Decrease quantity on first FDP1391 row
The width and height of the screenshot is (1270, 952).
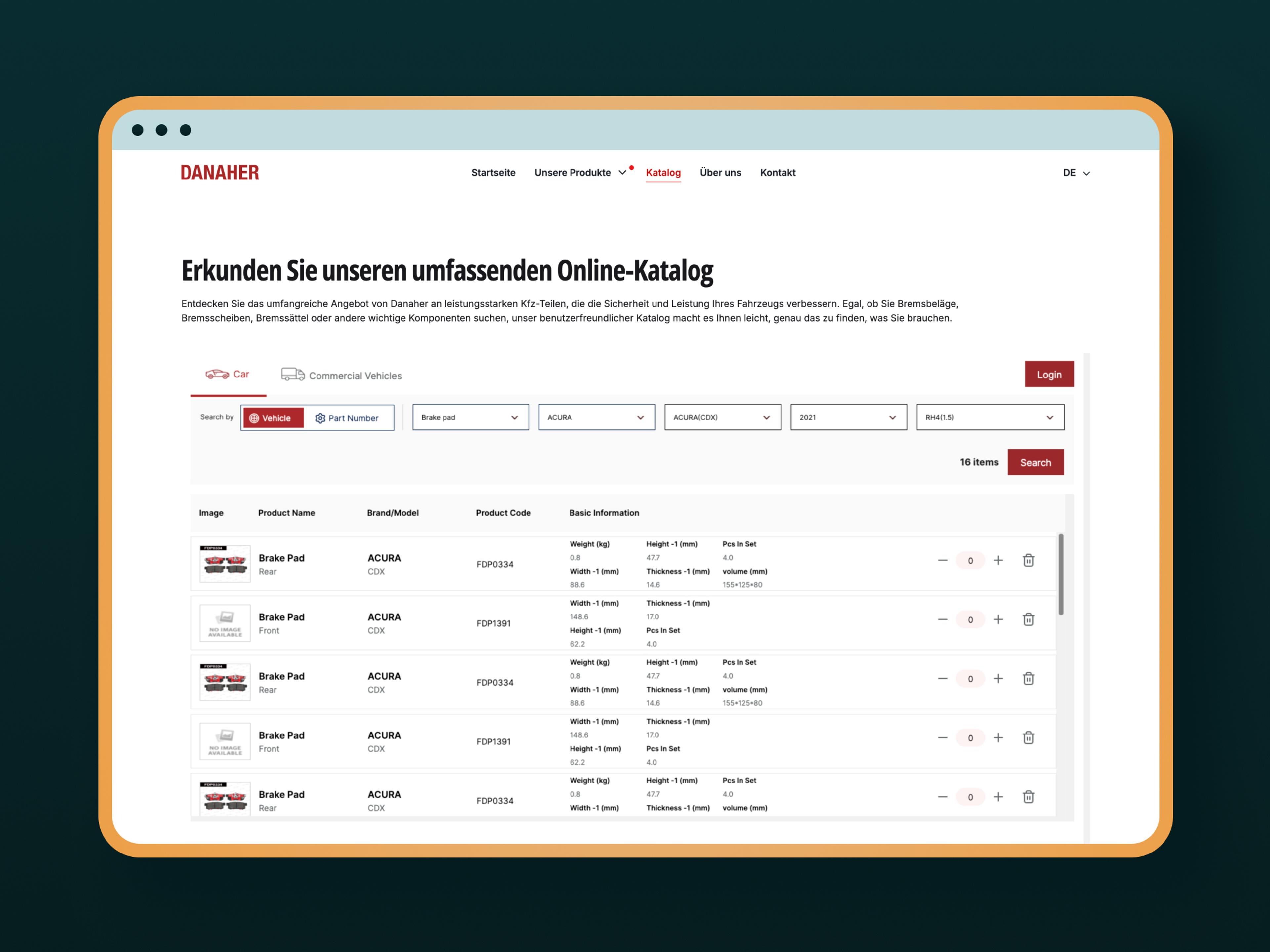point(942,619)
